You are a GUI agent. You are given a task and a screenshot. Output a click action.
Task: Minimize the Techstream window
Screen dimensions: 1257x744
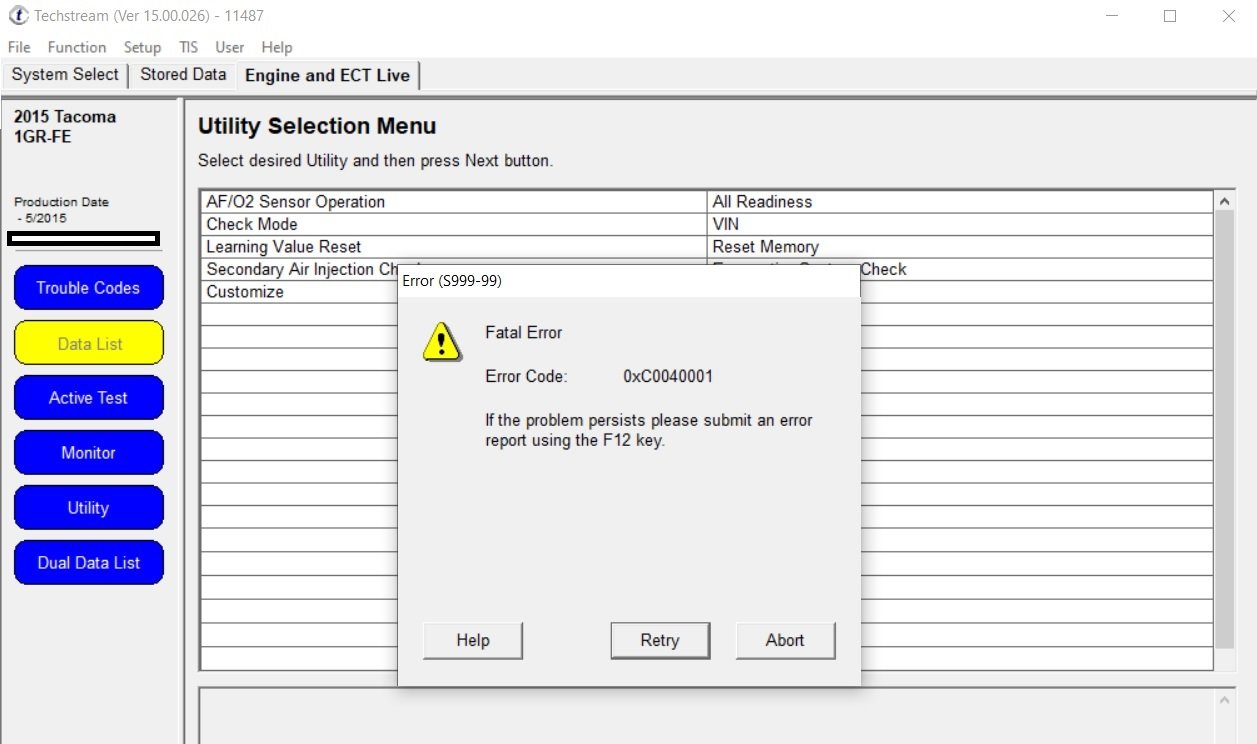point(1111,16)
